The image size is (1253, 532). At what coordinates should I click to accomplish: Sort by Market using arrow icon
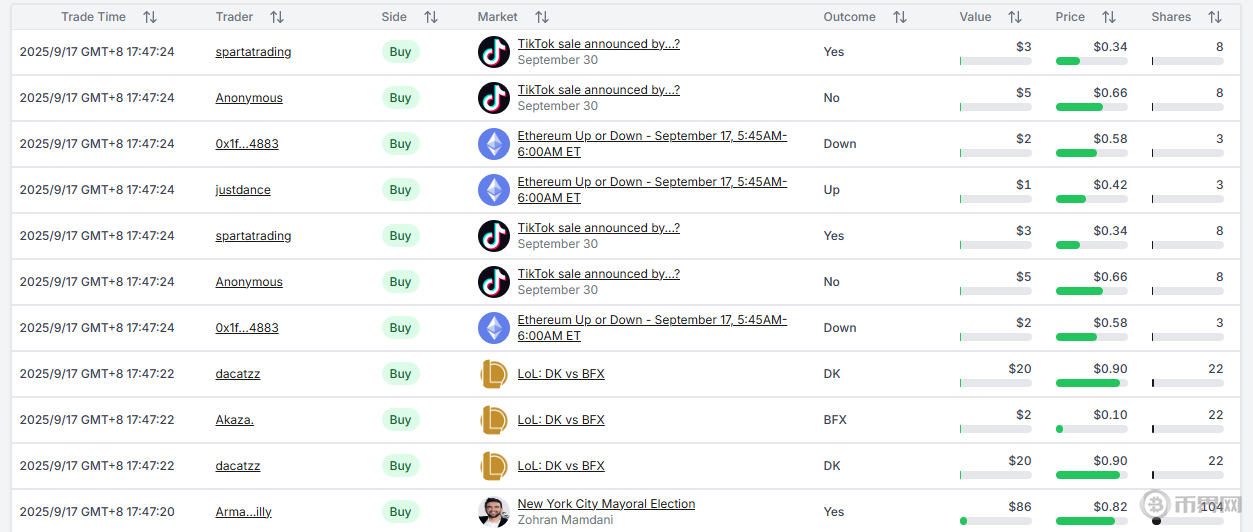coord(542,17)
